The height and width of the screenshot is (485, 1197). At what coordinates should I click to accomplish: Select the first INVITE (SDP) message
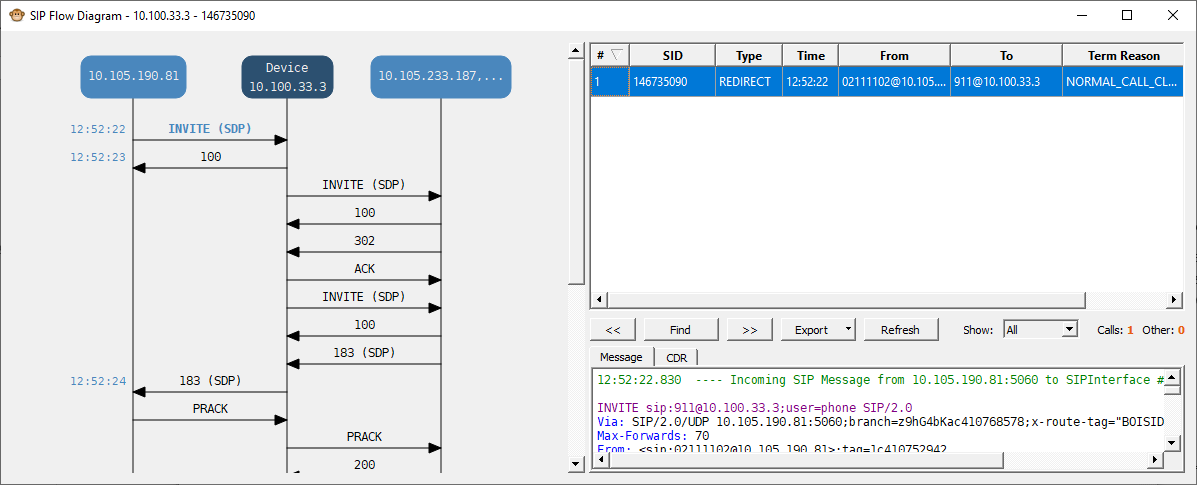(x=210, y=130)
